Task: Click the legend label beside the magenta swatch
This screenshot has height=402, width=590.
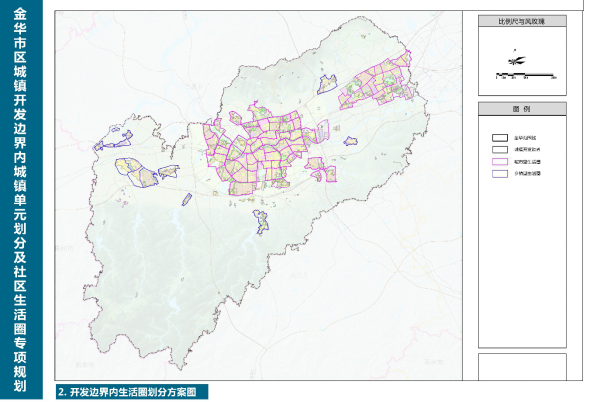Action: [x=528, y=162]
